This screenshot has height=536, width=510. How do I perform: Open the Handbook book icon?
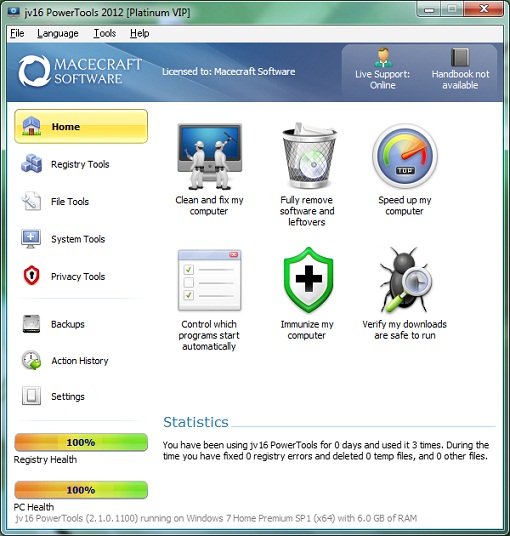(460, 57)
